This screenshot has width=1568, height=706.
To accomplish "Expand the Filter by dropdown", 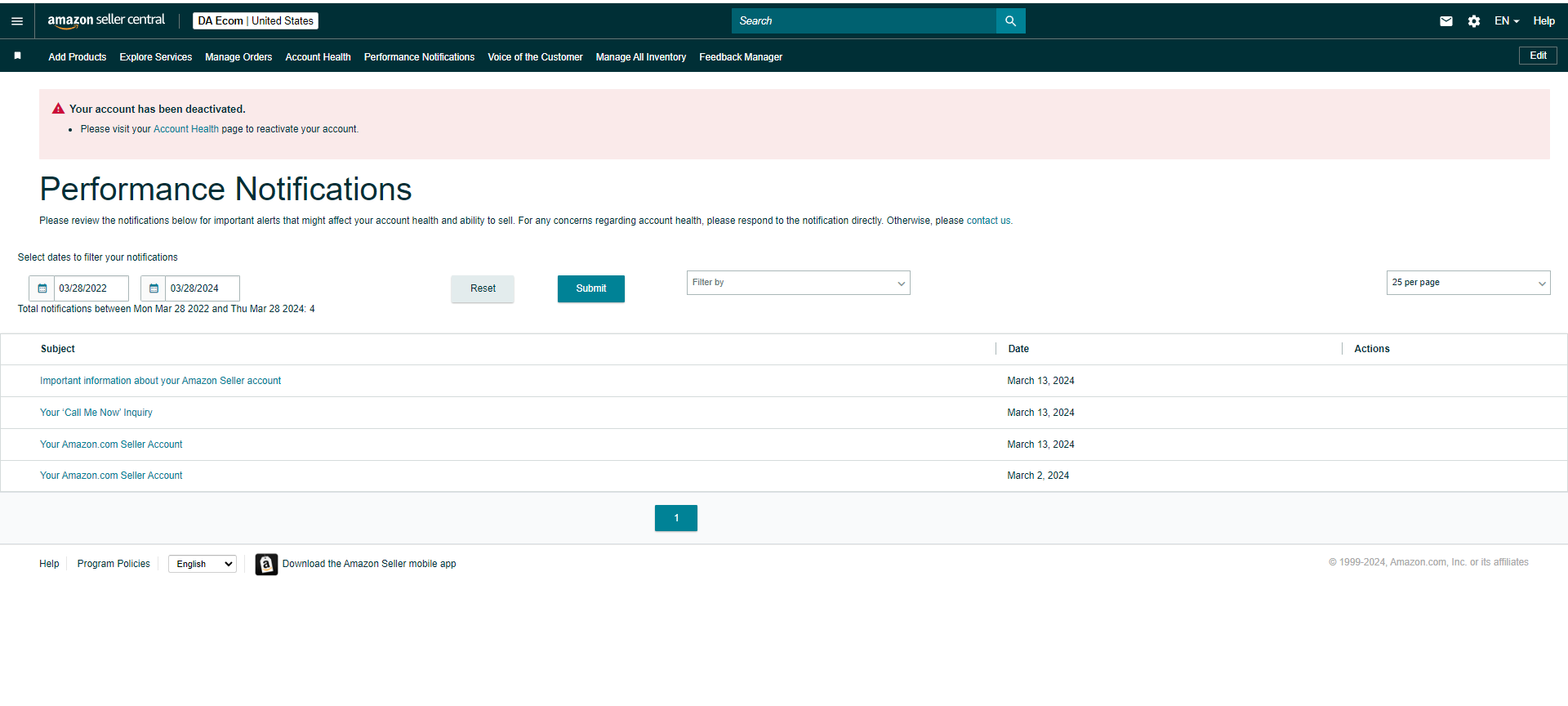I will [798, 283].
